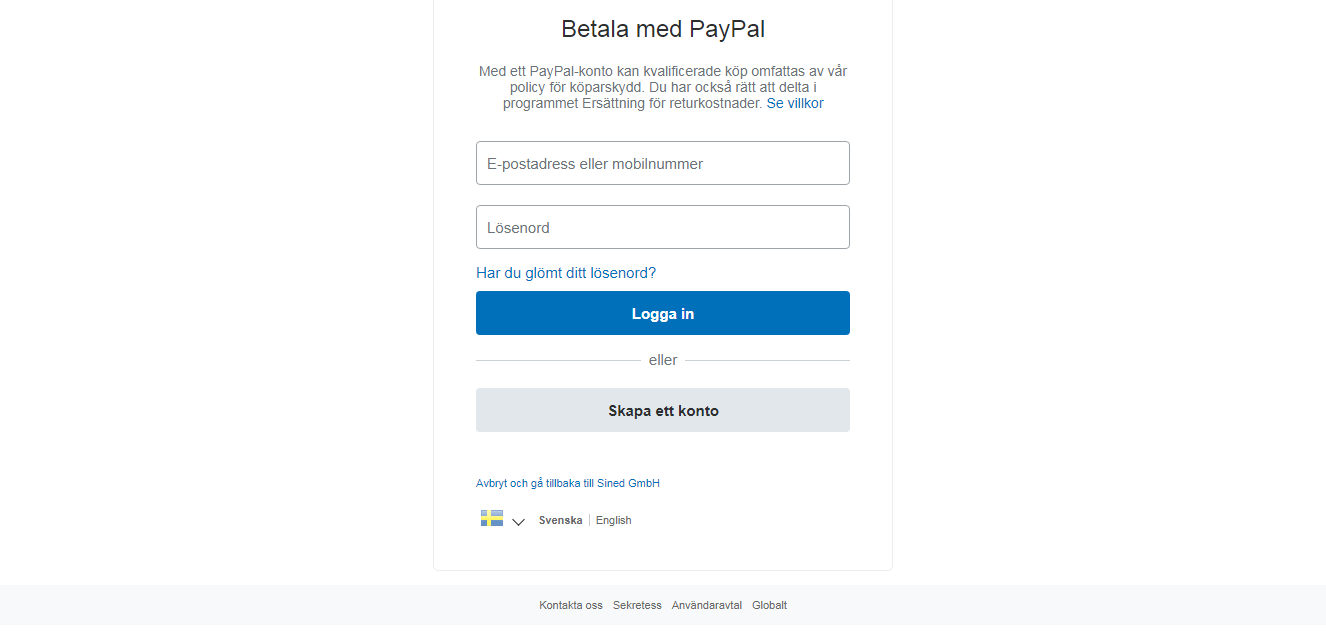Click the Betala med PayPal heading
1326x637 pixels.
[x=663, y=28]
